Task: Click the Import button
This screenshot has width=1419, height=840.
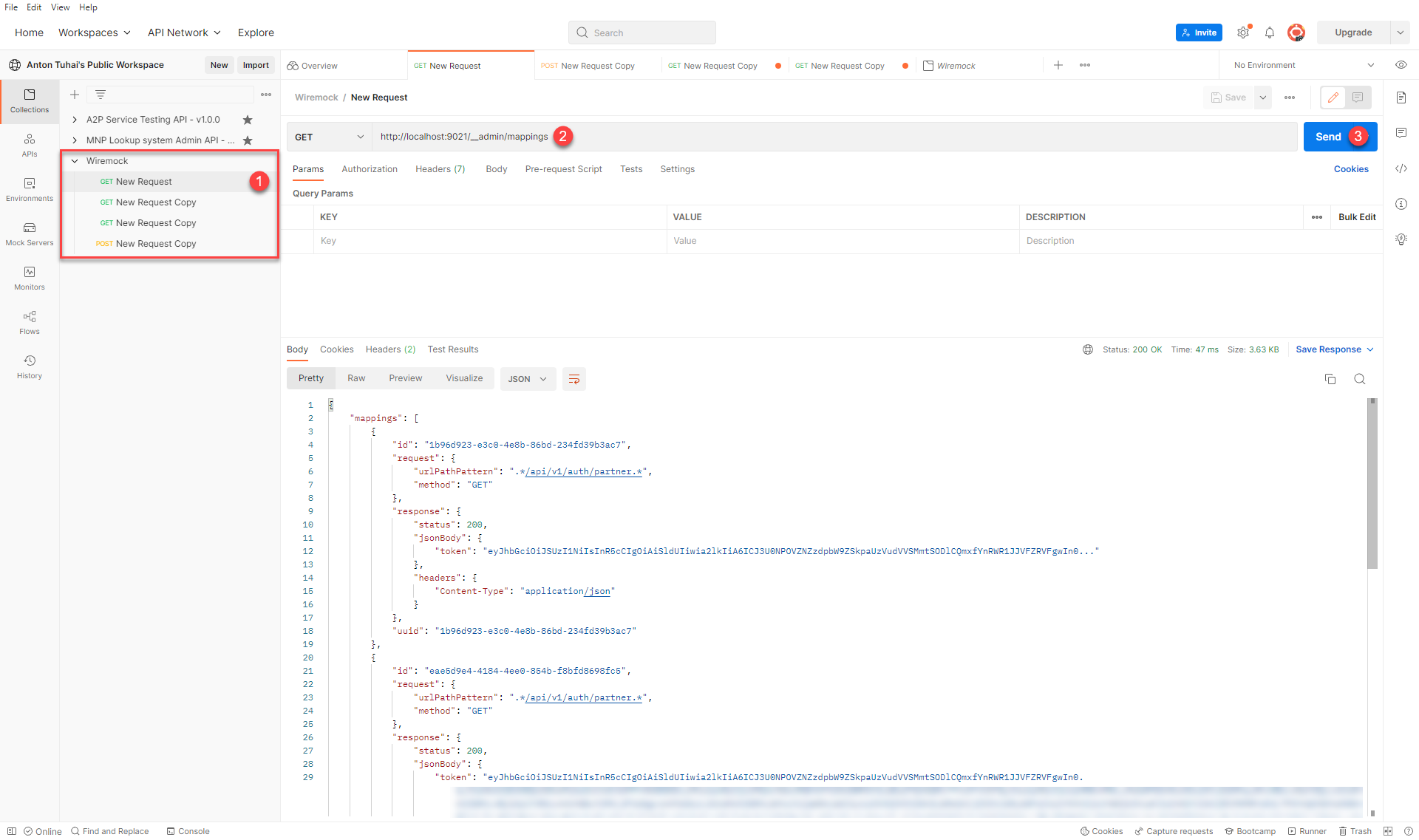Action: tap(256, 65)
